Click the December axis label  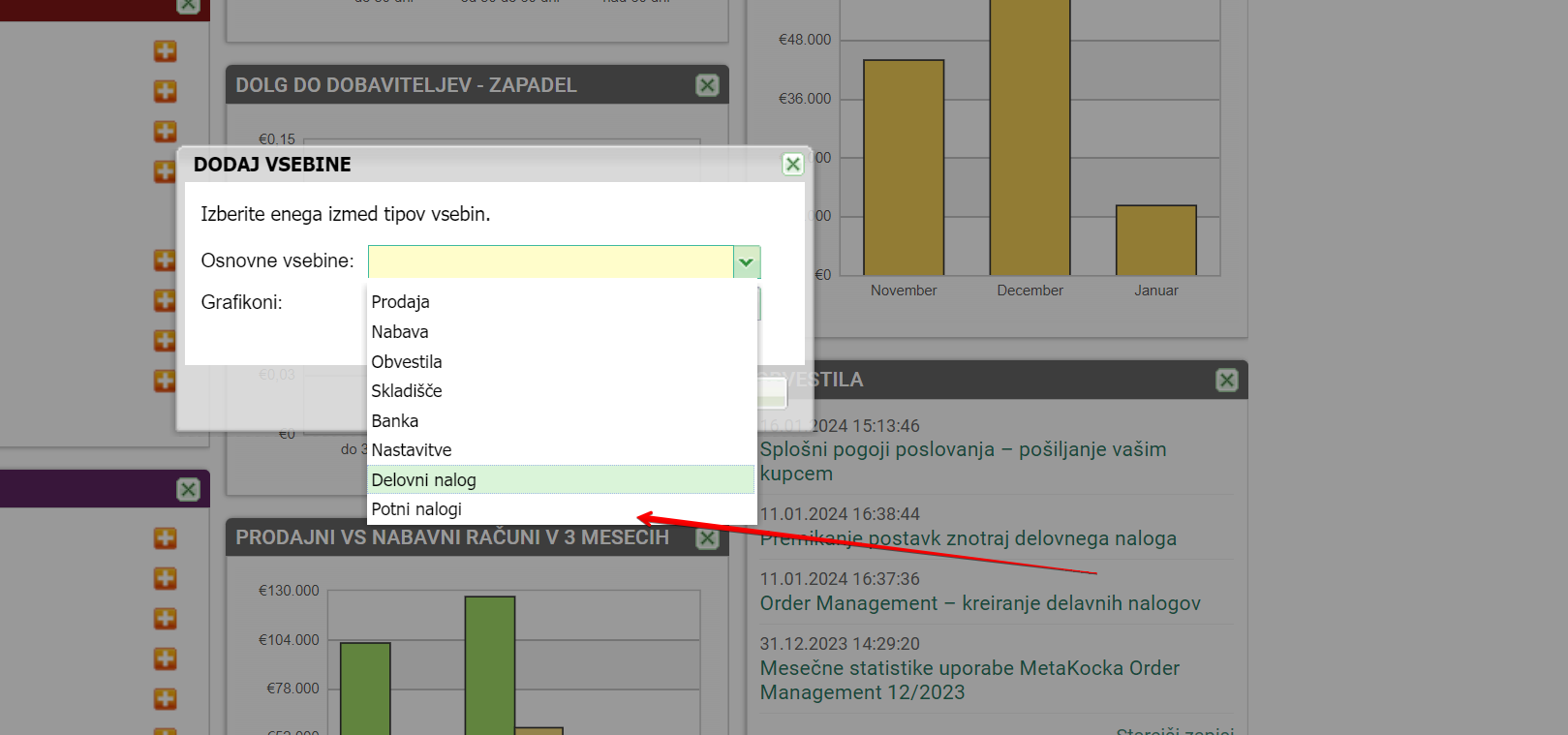[1030, 291]
